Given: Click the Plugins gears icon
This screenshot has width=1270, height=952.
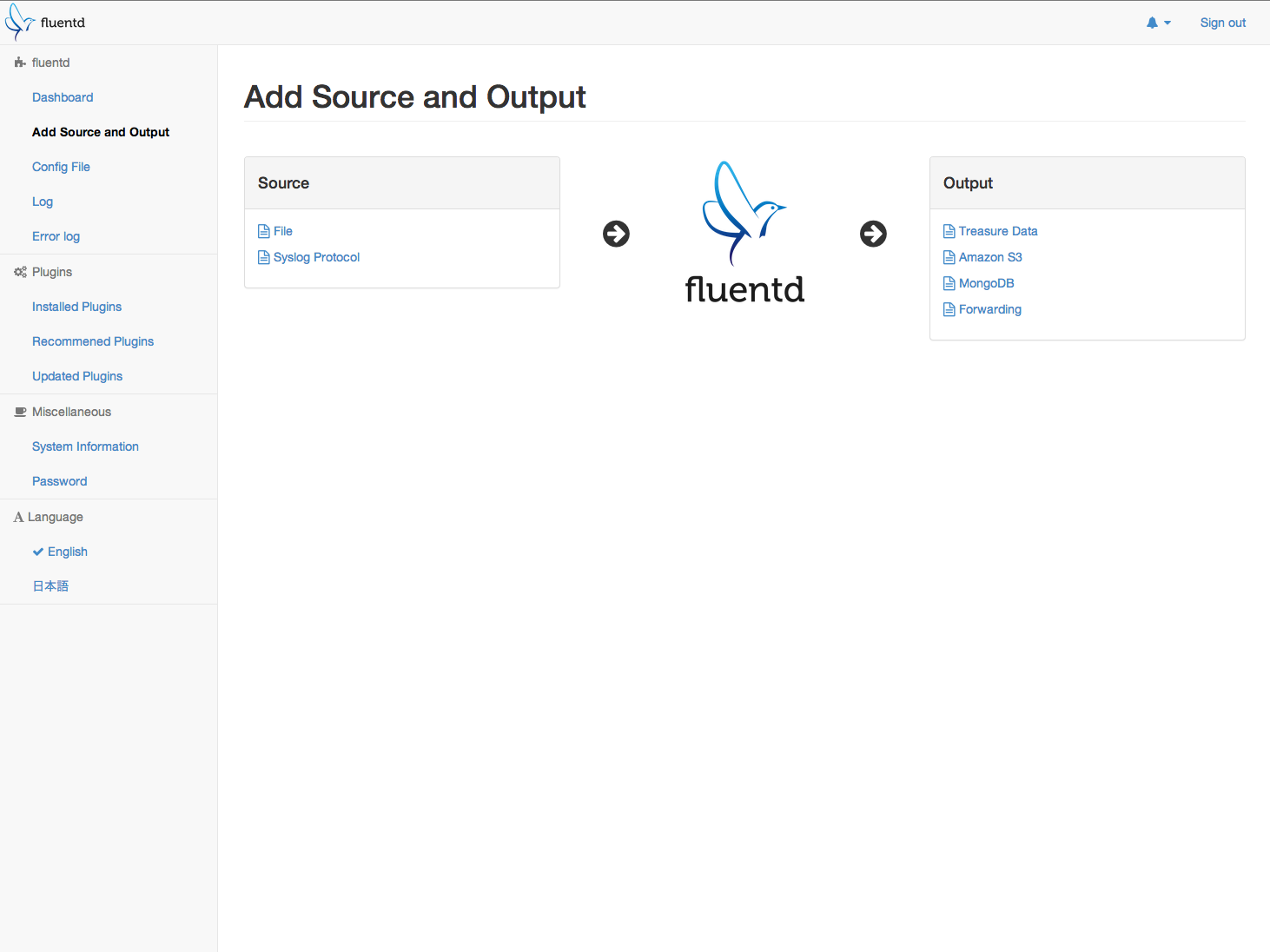Looking at the screenshot, I should pyautogui.click(x=20, y=272).
